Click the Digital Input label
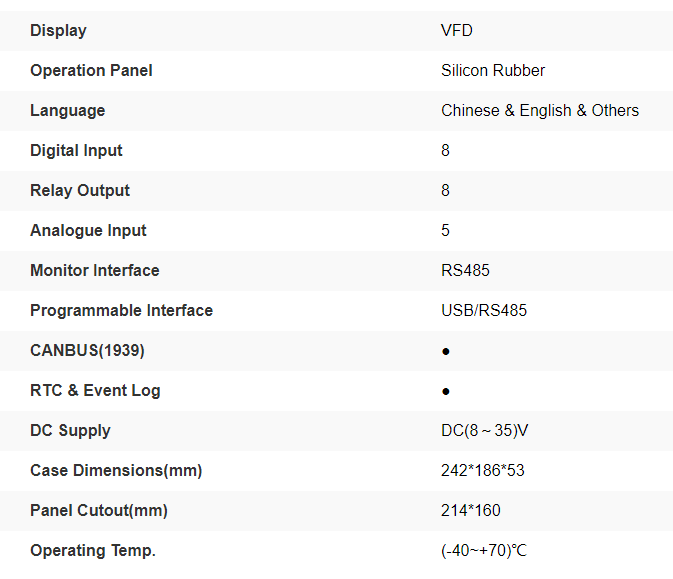The image size is (673, 579). (76, 151)
